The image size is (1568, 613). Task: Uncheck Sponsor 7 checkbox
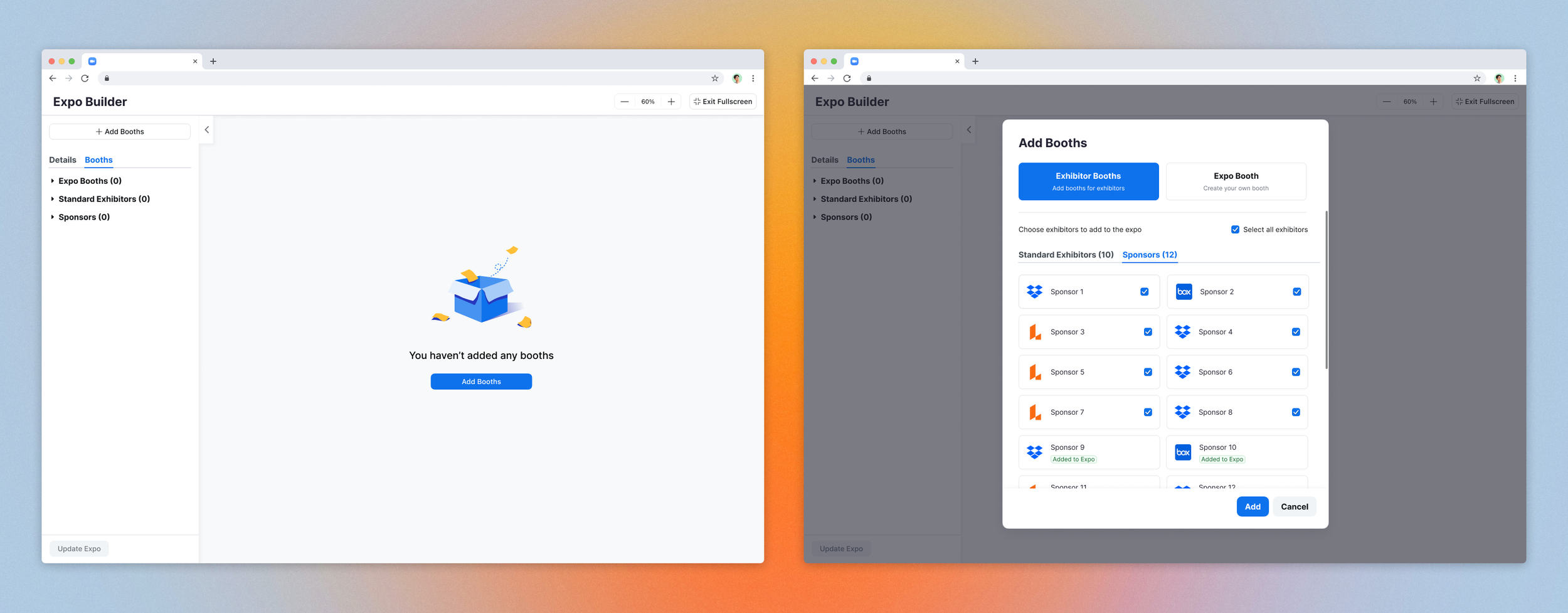1148,412
